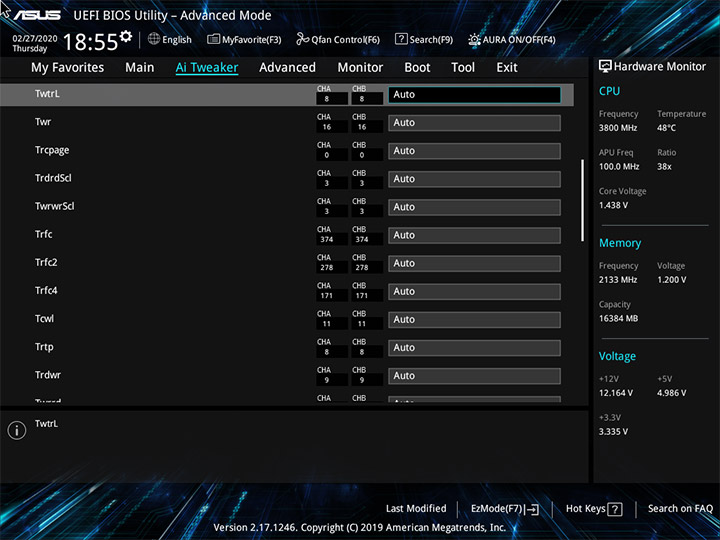Open MyFavorite(F3) folder icon
Viewport: 720px width, 540px height.
coord(213,39)
